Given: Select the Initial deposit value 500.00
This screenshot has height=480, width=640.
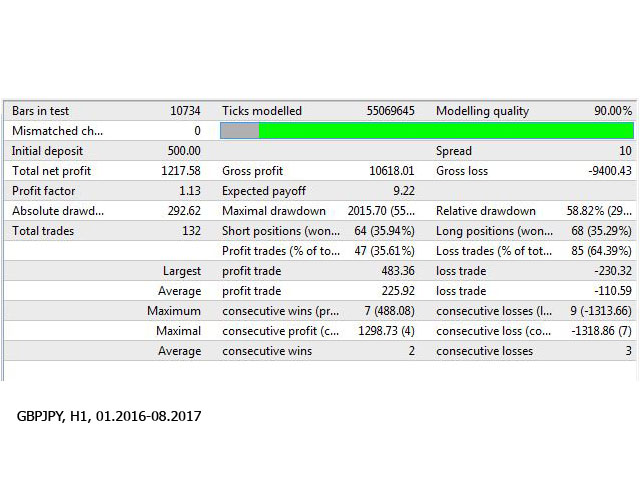Looking at the screenshot, I should (x=179, y=151).
